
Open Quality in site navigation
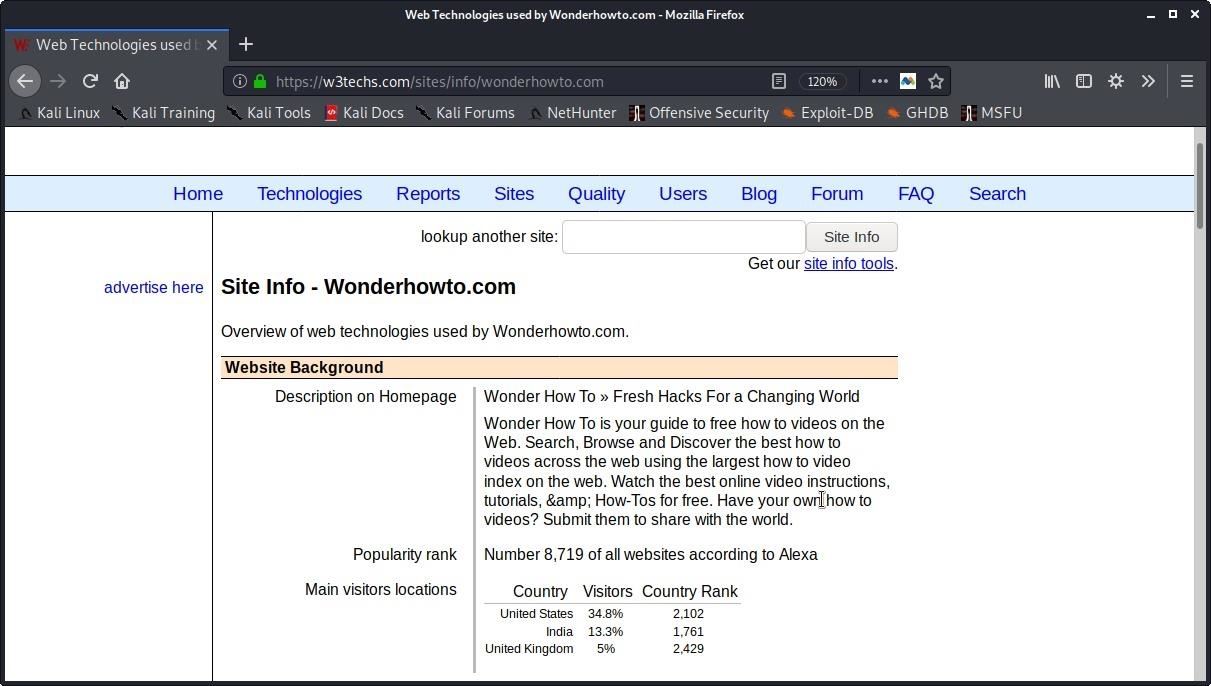pos(596,194)
